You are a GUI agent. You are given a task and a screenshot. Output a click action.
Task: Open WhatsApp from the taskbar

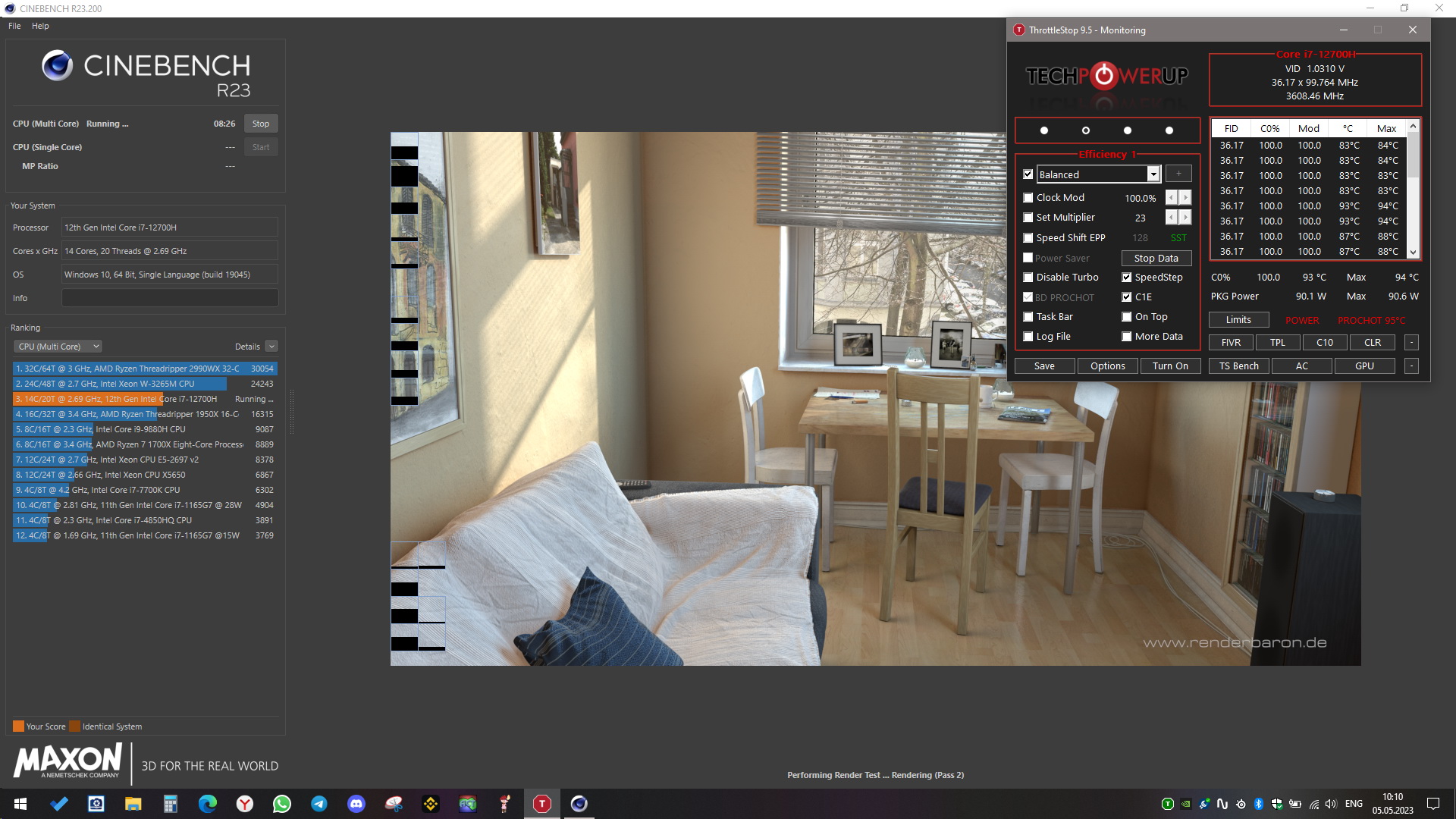pyautogui.click(x=282, y=804)
